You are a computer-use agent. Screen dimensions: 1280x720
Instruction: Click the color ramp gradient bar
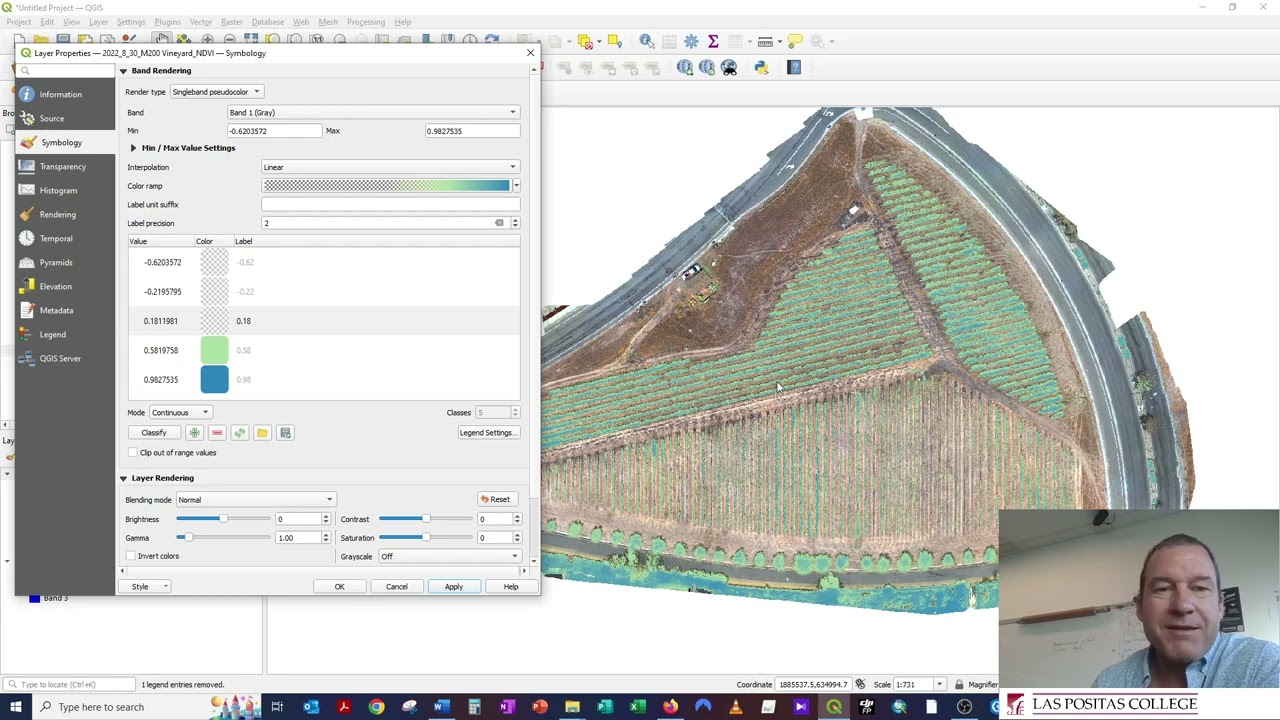tap(386, 186)
